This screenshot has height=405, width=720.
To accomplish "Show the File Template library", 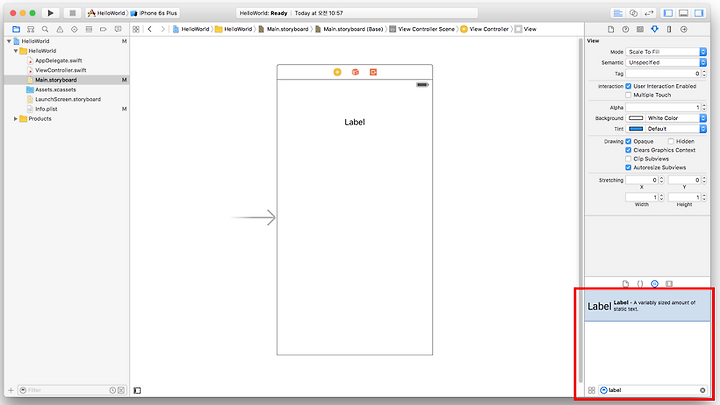I will tap(625, 284).
